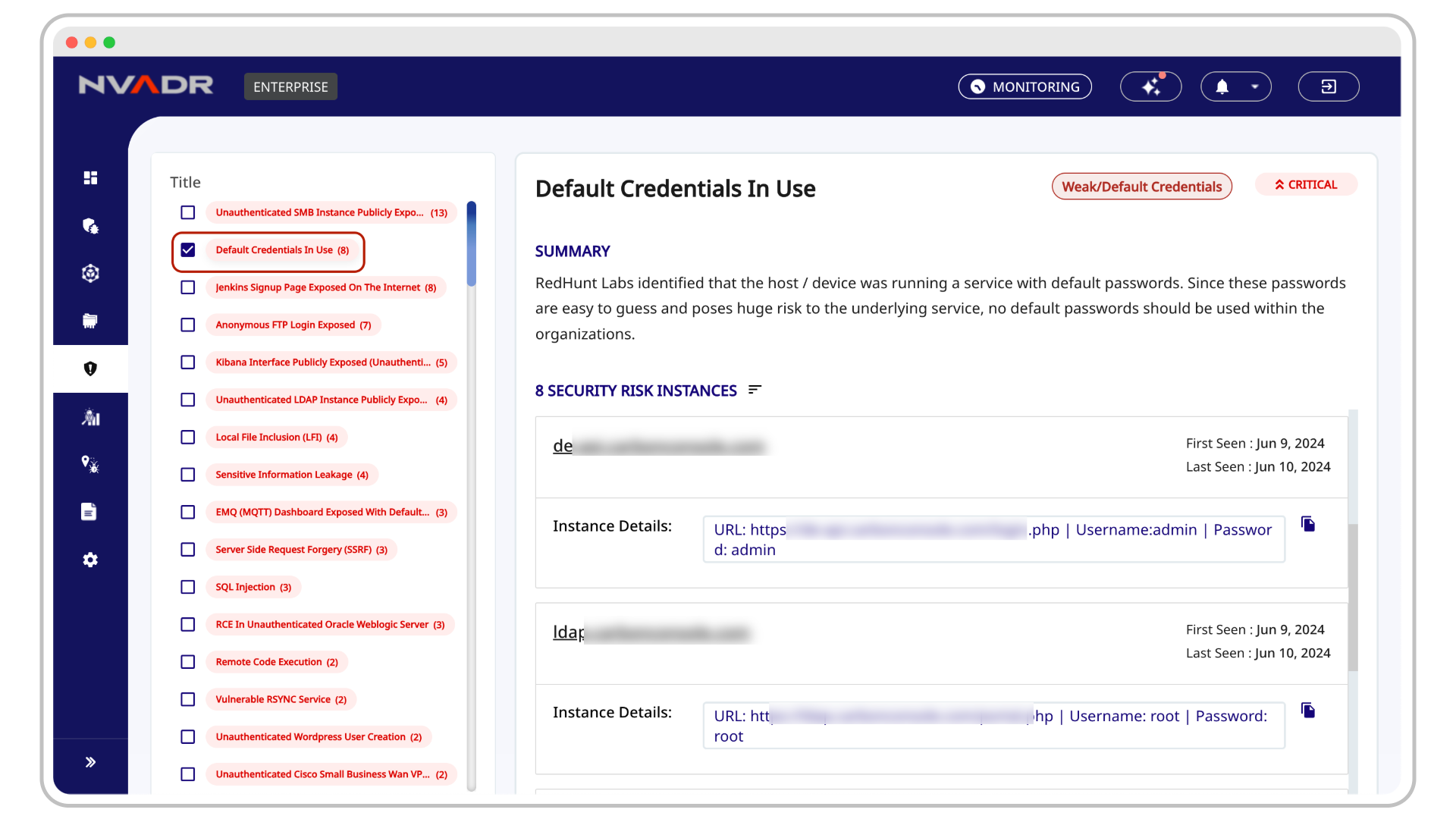Click the instances list vertical scrollbar
Viewport: 1456px width, 819px height.
1353,598
